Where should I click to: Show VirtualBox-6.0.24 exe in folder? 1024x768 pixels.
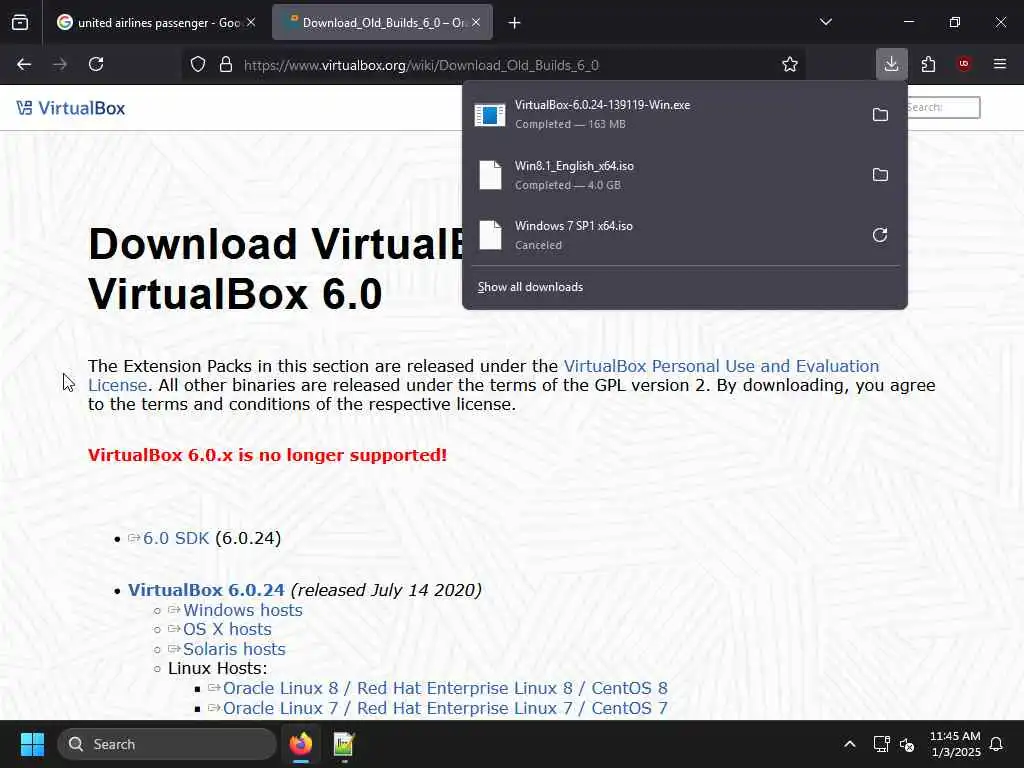click(x=880, y=115)
